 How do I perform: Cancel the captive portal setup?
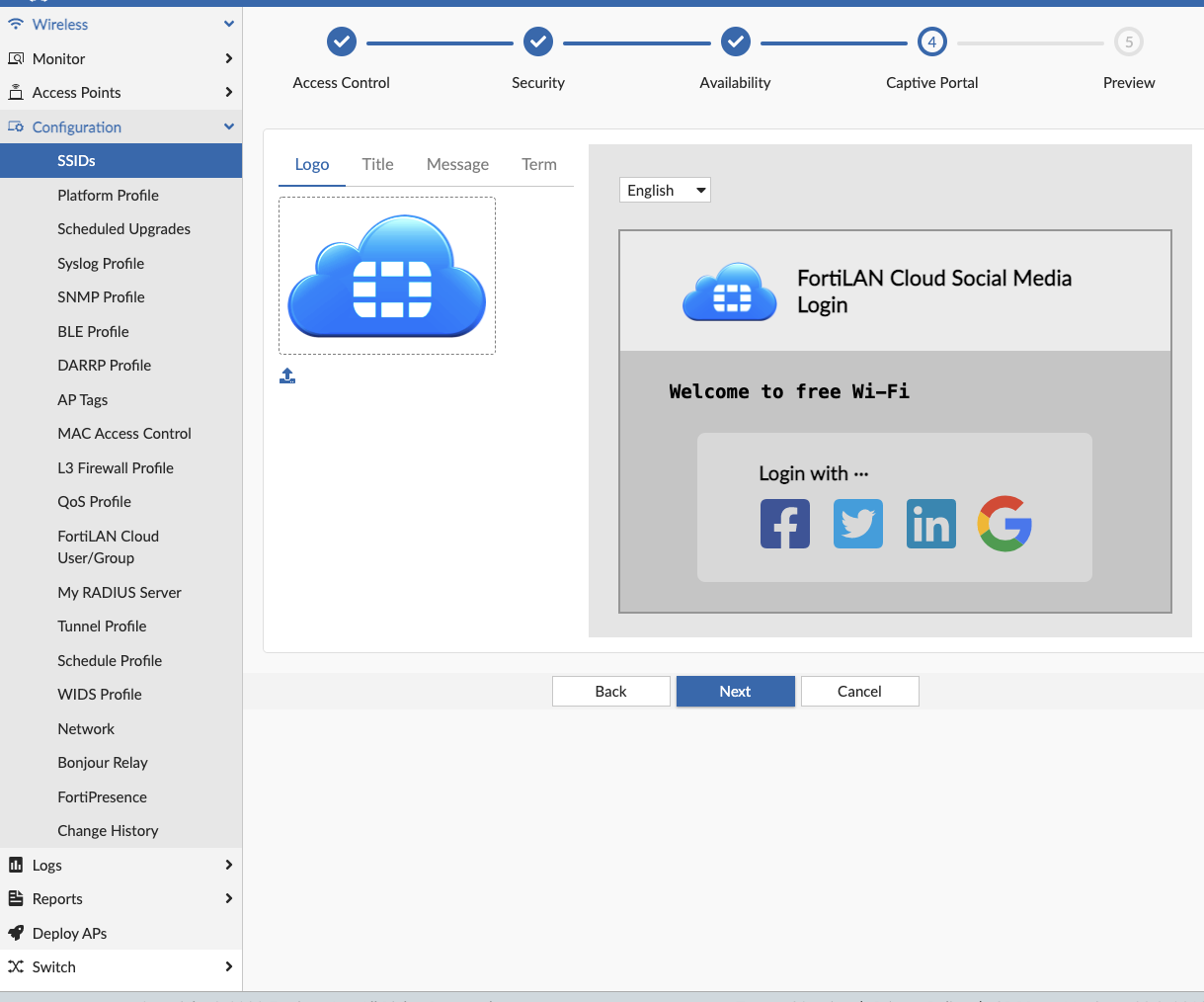[x=858, y=691]
